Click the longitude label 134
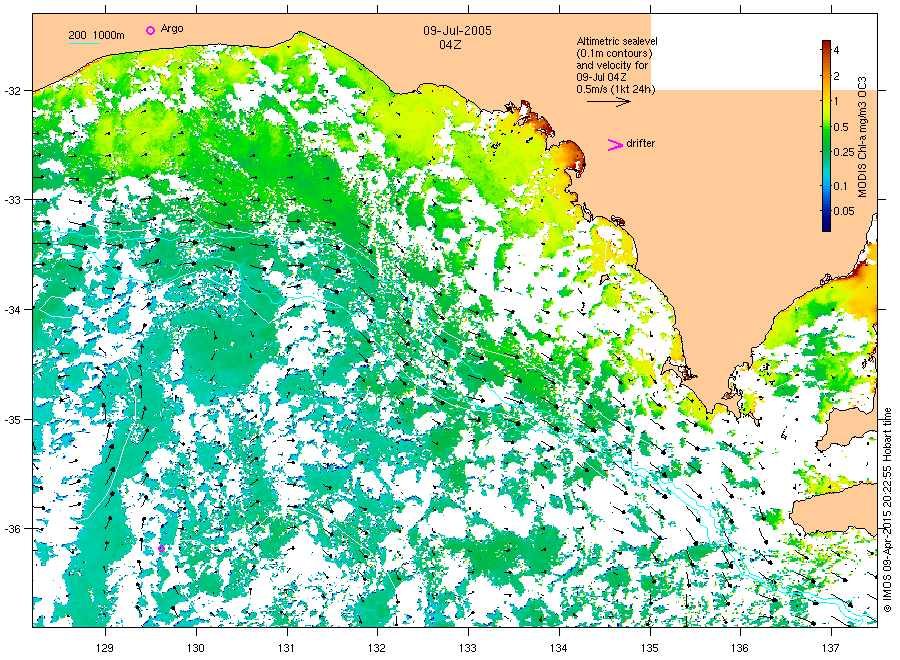Viewport: 900px width, 660px height. coord(558,649)
